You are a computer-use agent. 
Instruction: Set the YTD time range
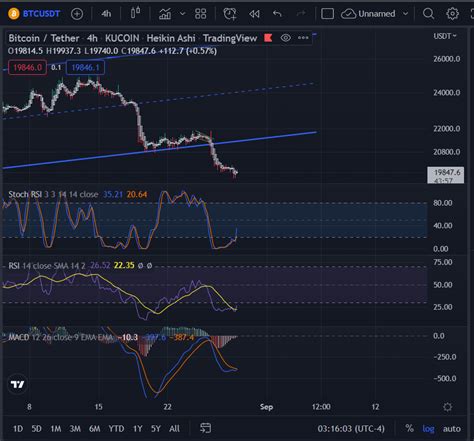point(116,429)
